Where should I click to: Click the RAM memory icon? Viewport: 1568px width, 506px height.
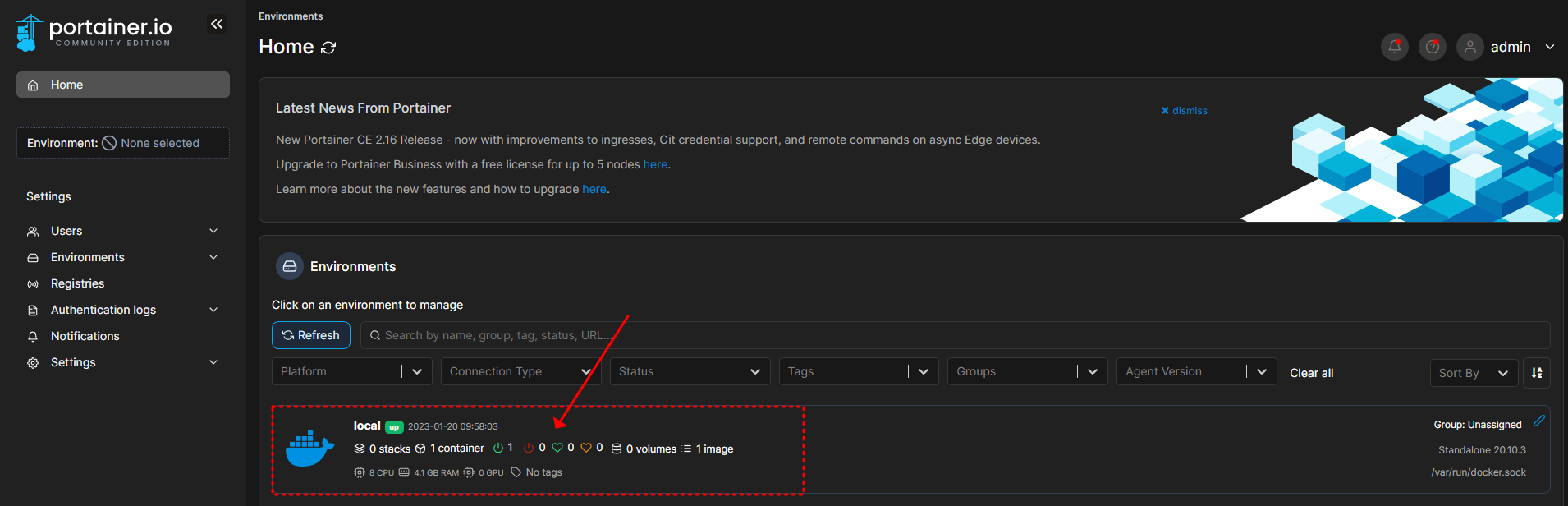click(x=404, y=472)
